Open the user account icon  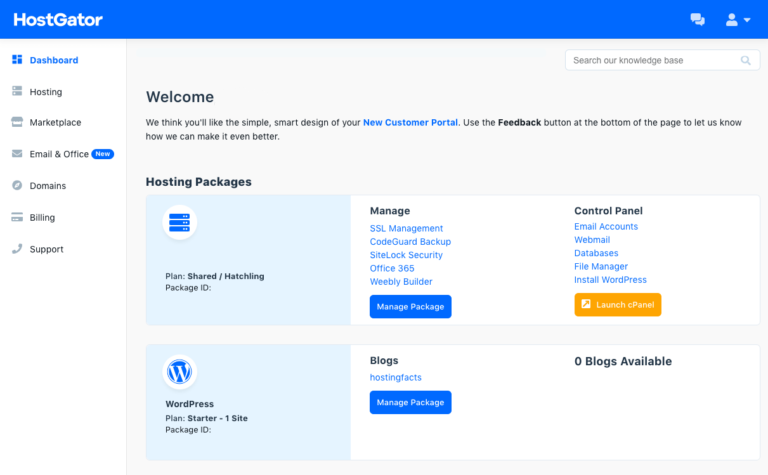coord(731,20)
